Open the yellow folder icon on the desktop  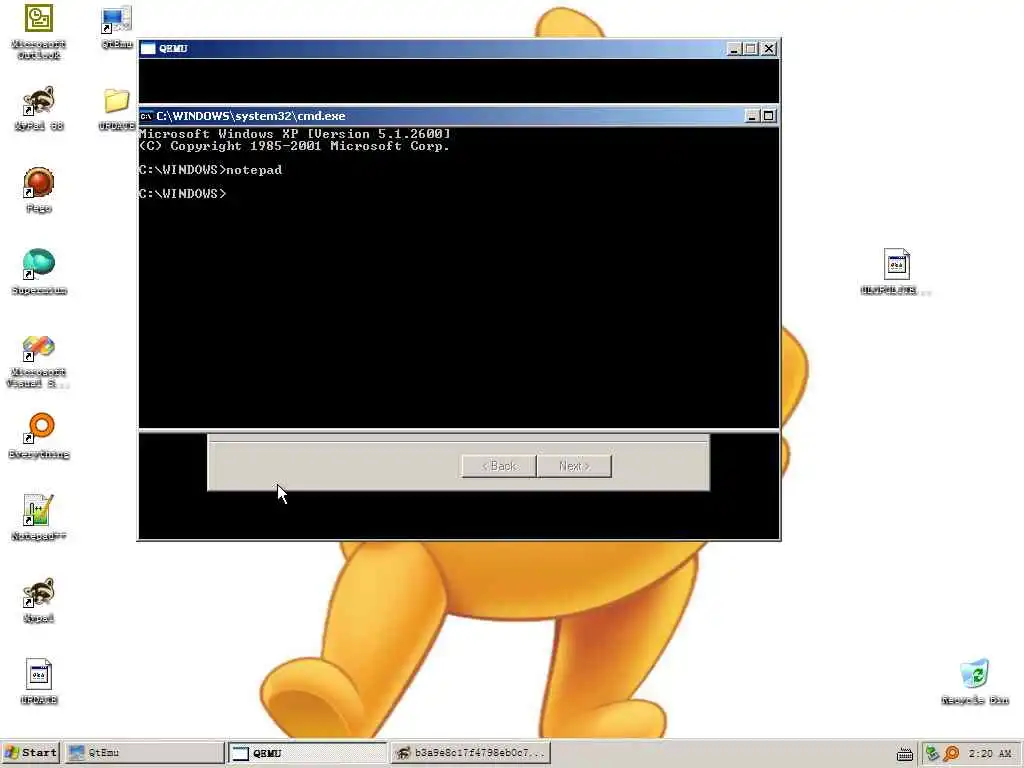click(116, 101)
